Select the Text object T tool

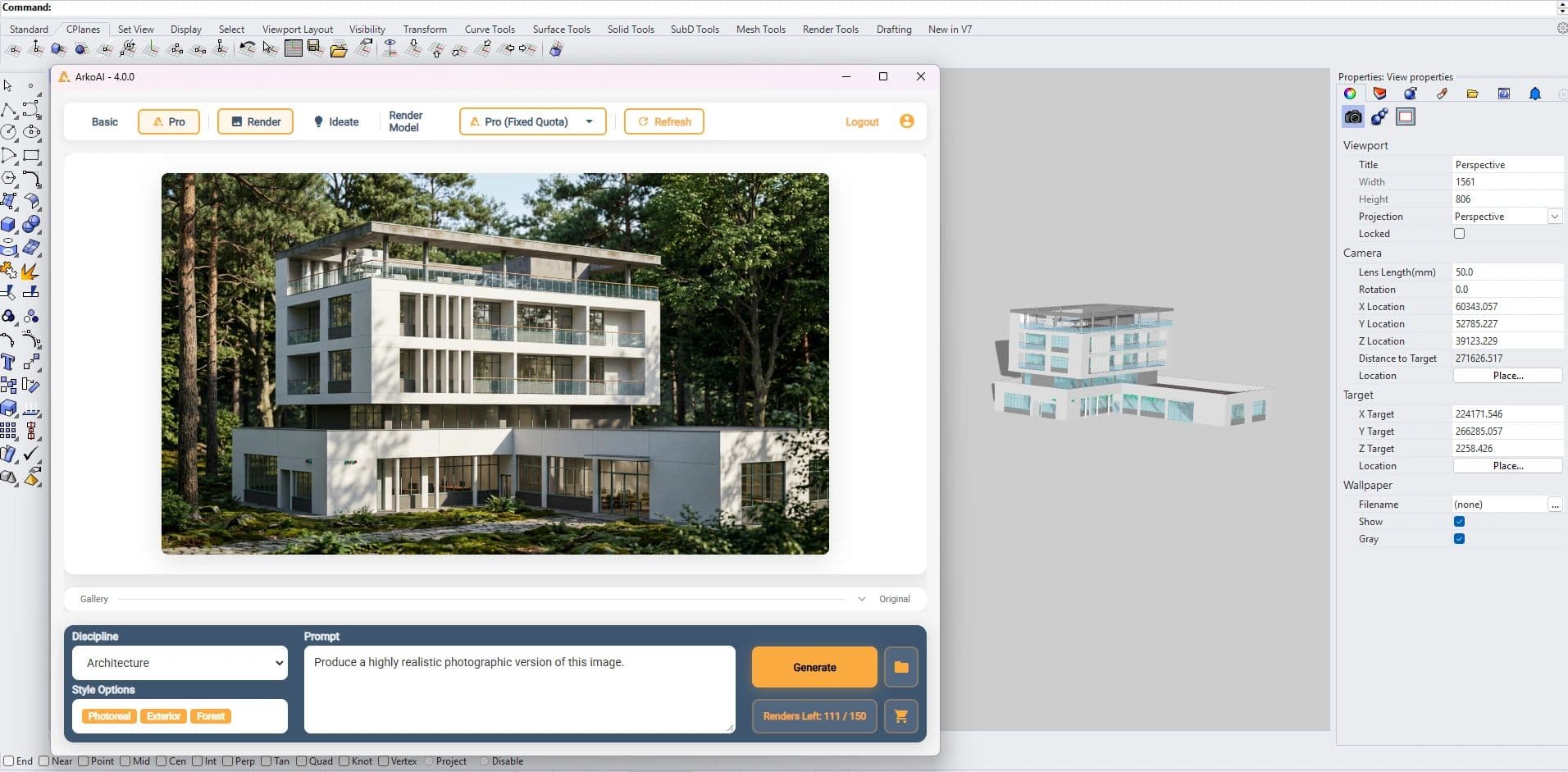tap(9, 362)
